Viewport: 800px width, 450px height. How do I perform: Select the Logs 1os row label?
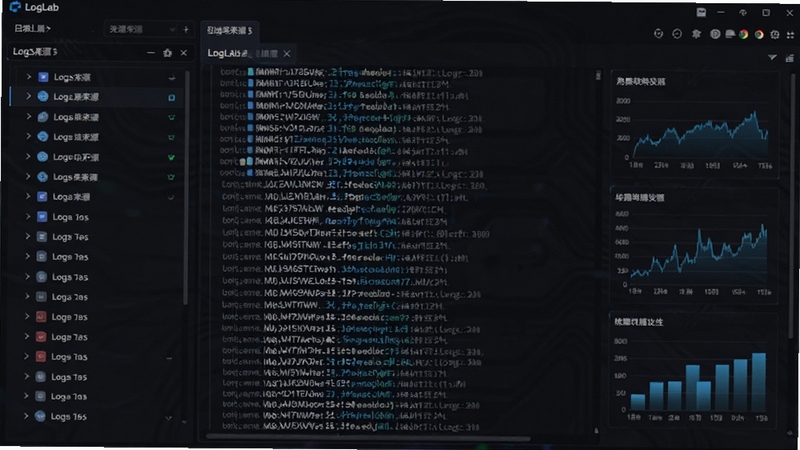click(70, 217)
